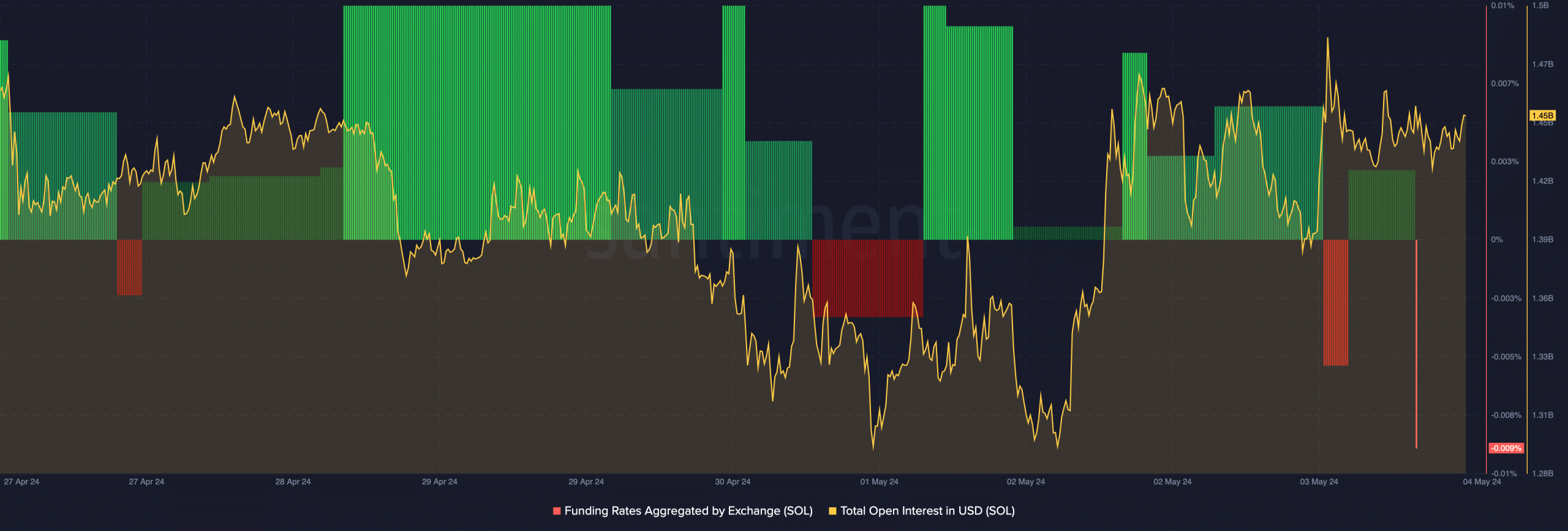Click the yellow Open Interest legend swatch

[832, 511]
